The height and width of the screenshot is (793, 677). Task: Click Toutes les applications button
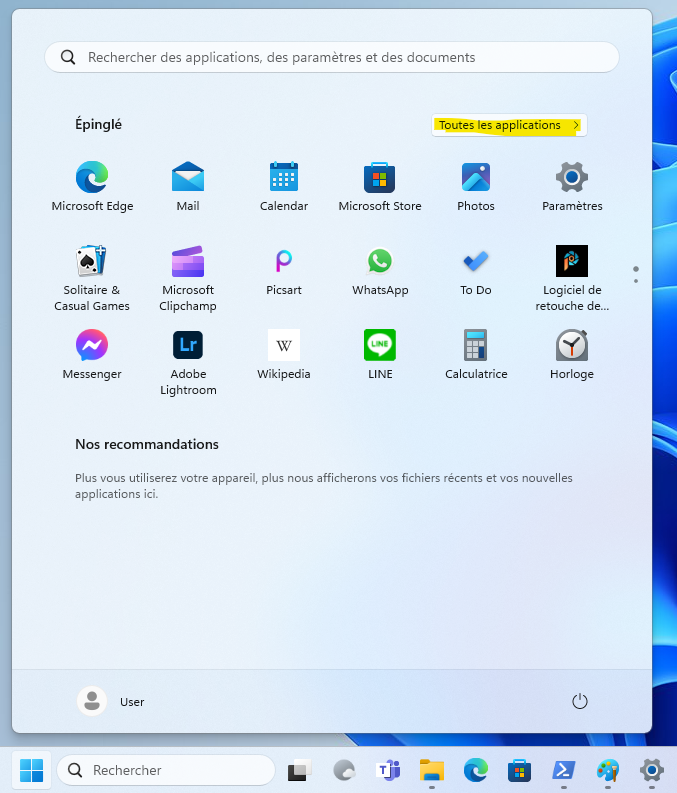tap(509, 125)
